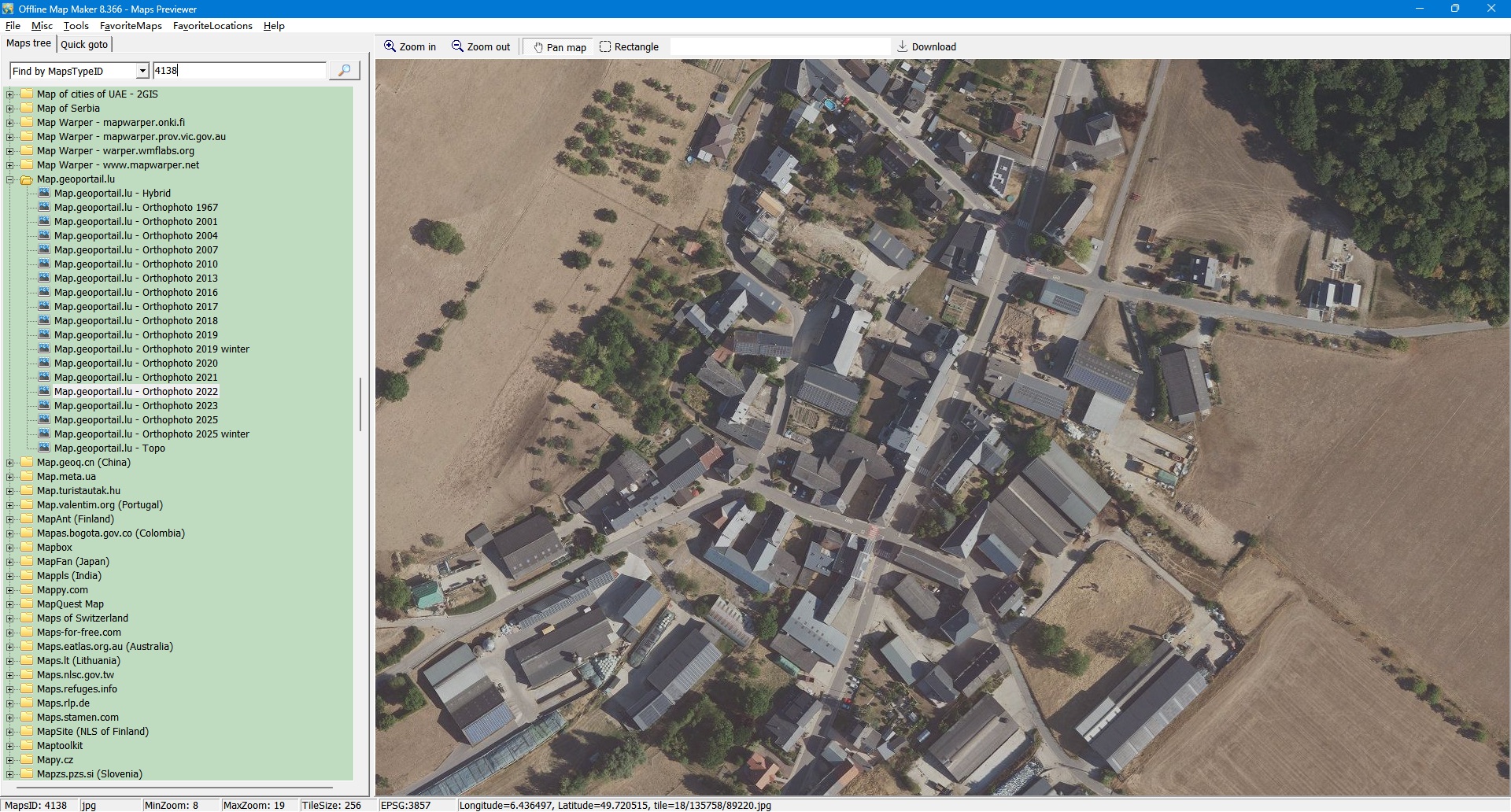Click the Mapbox folder icon
The width and height of the screenshot is (1511, 812).
tap(27, 548)
